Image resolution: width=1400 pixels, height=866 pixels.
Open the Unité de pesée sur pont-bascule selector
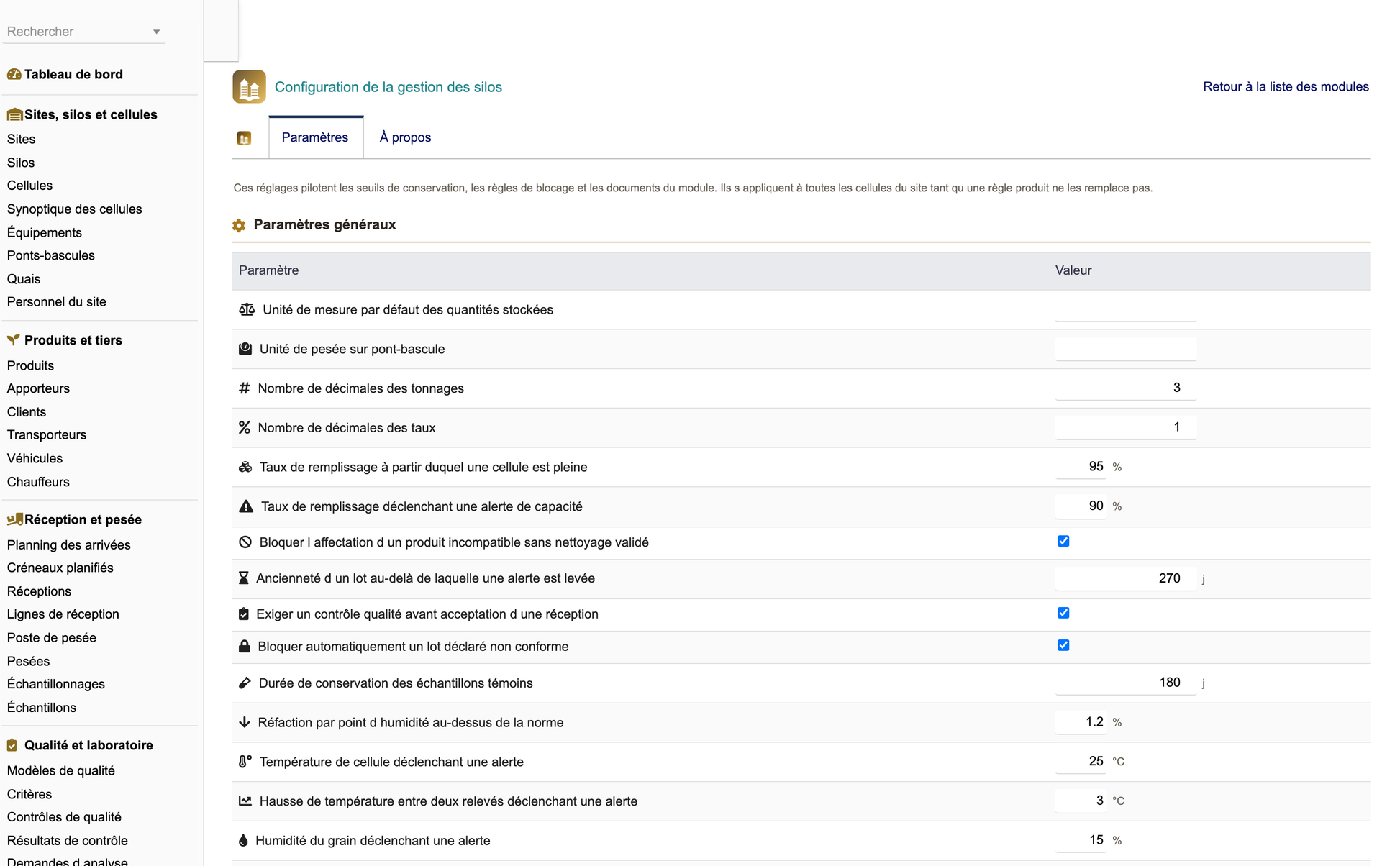click(x=1126, y=349)
